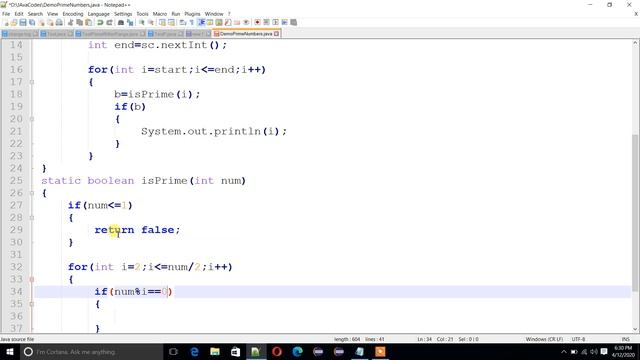Open the File menu

pos(6,14)
